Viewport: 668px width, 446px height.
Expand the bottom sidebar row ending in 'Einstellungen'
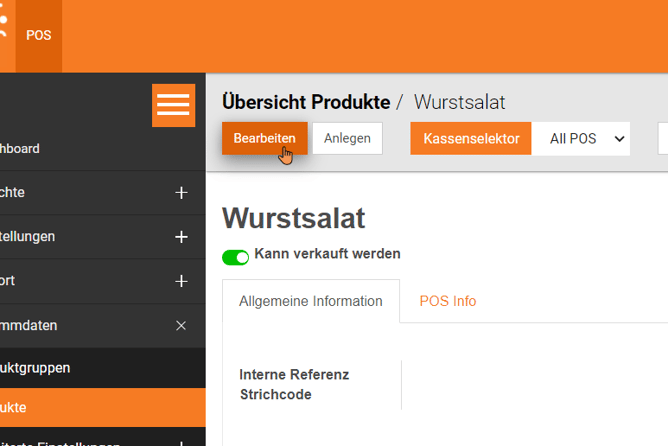click(x=181, y=442)
